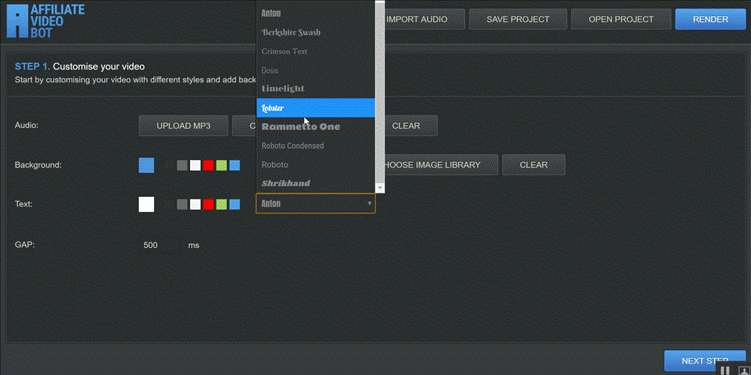Viewport: 751px width, 375px height.
Task: Select the Dosis font entry
Action: pyautogui.click(x=316, y=70)
